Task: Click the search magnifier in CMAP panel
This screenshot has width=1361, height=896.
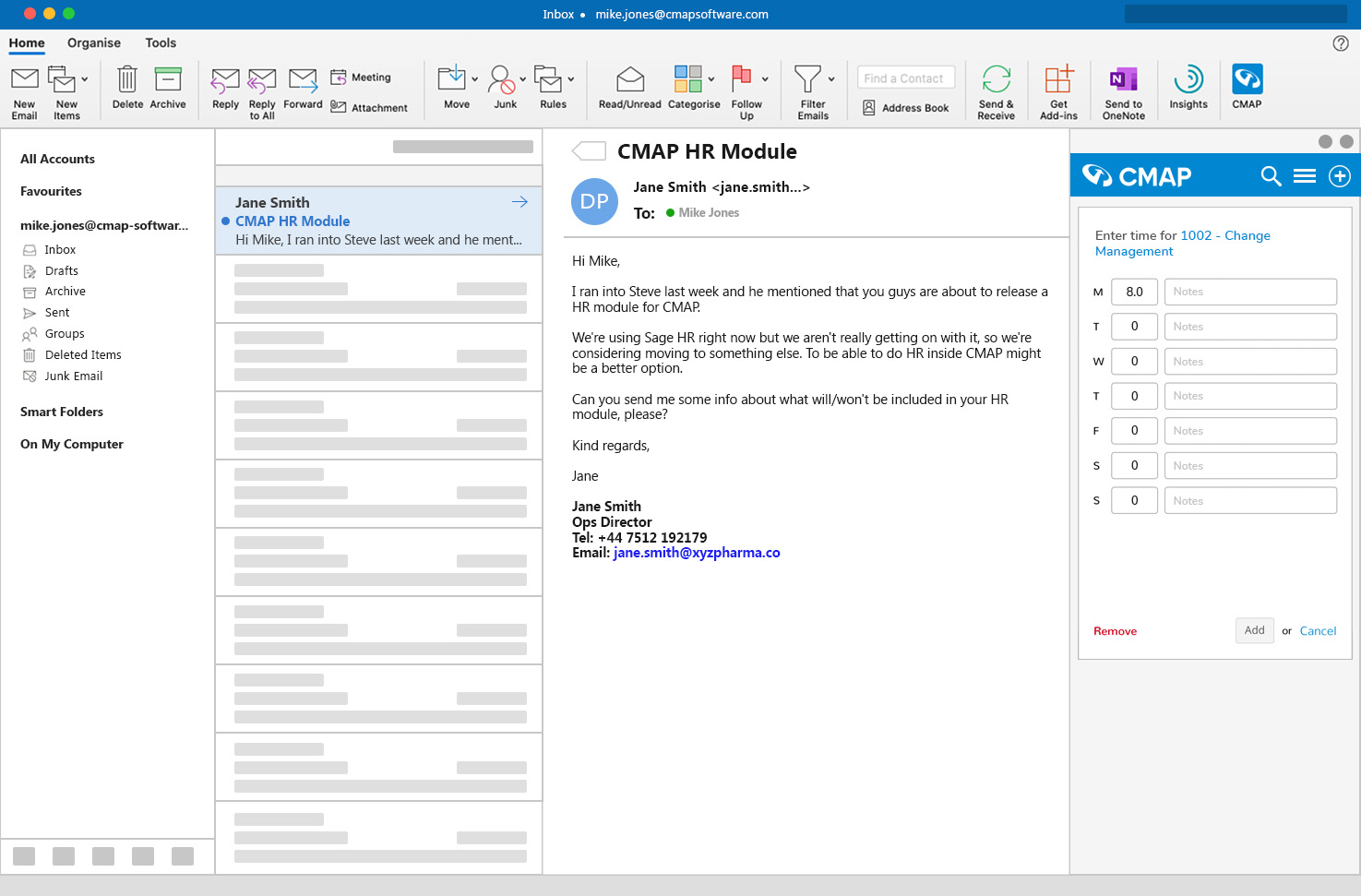Action: [1271, 176]
